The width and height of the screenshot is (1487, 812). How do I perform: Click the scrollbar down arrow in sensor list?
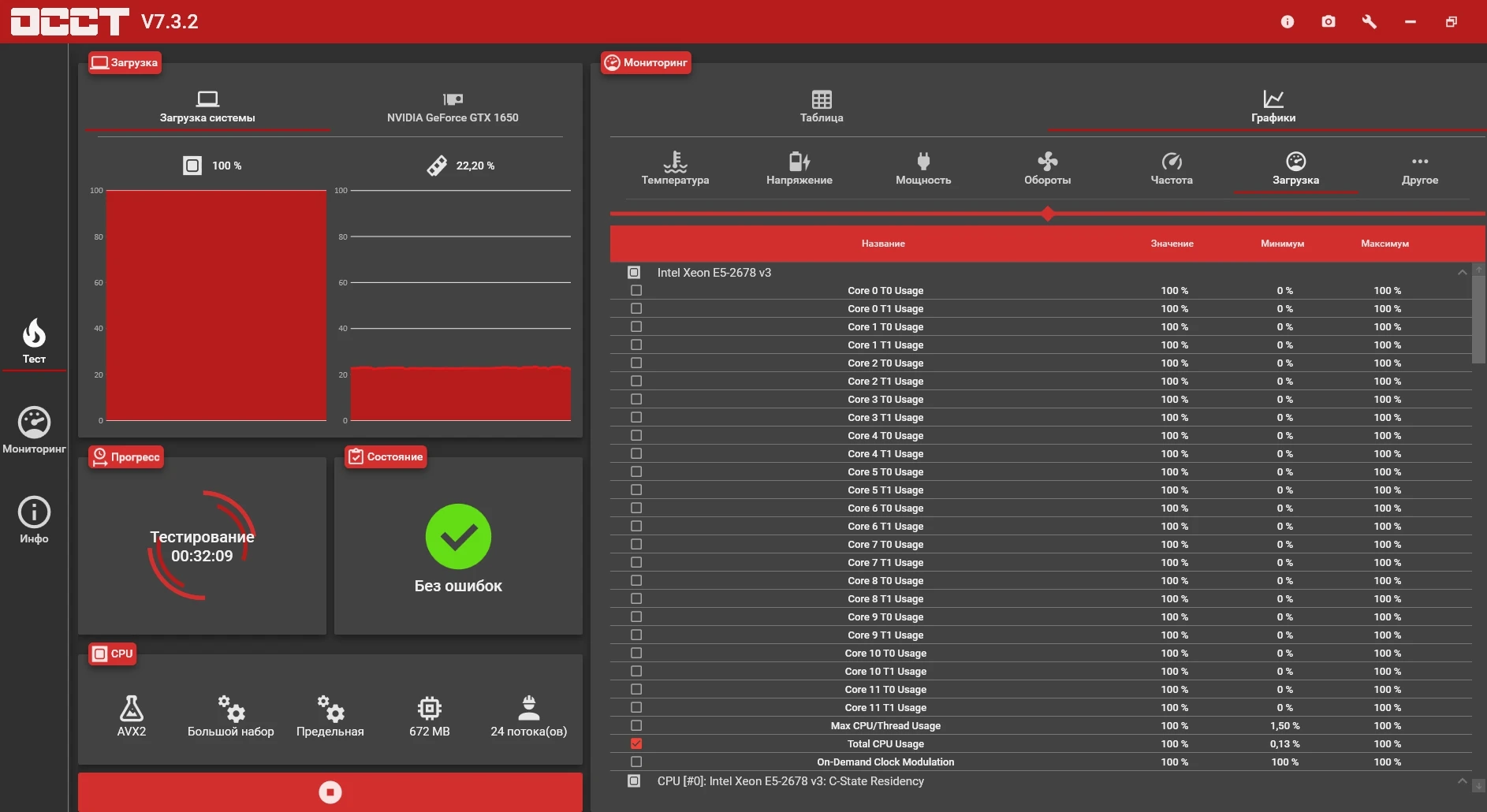click(1479, 786)
